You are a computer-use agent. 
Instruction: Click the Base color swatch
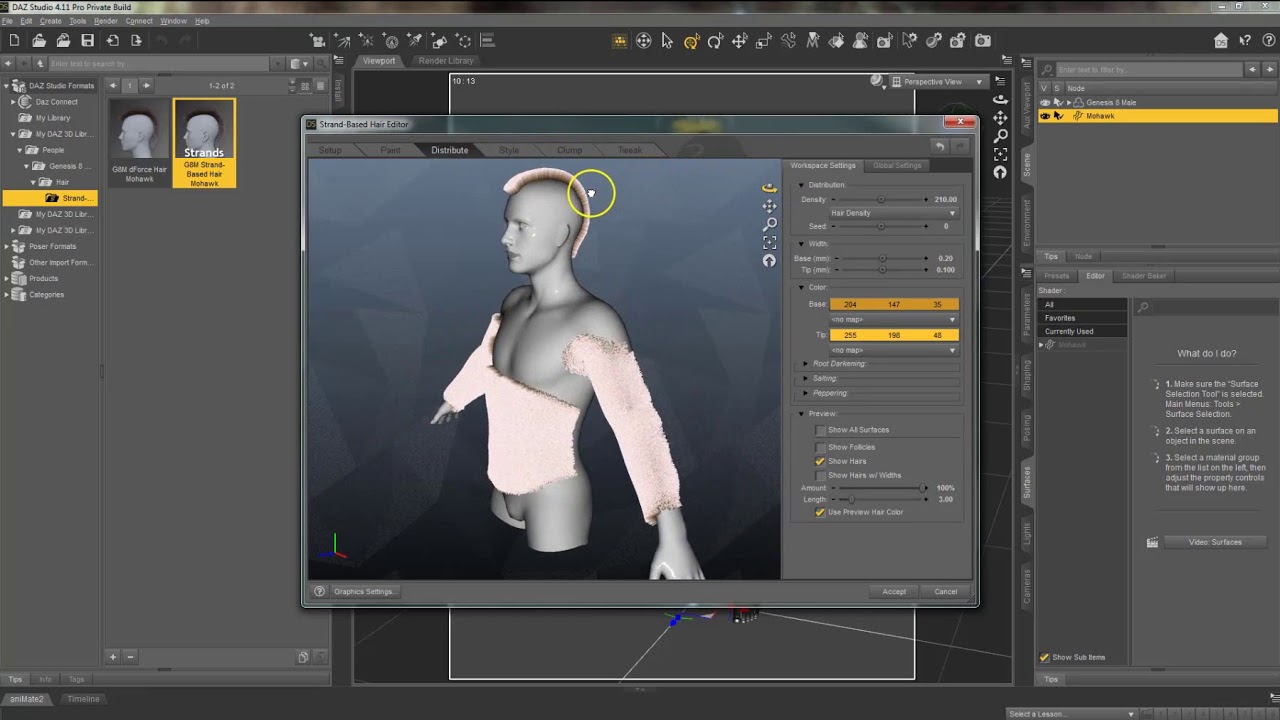point(893,304)
